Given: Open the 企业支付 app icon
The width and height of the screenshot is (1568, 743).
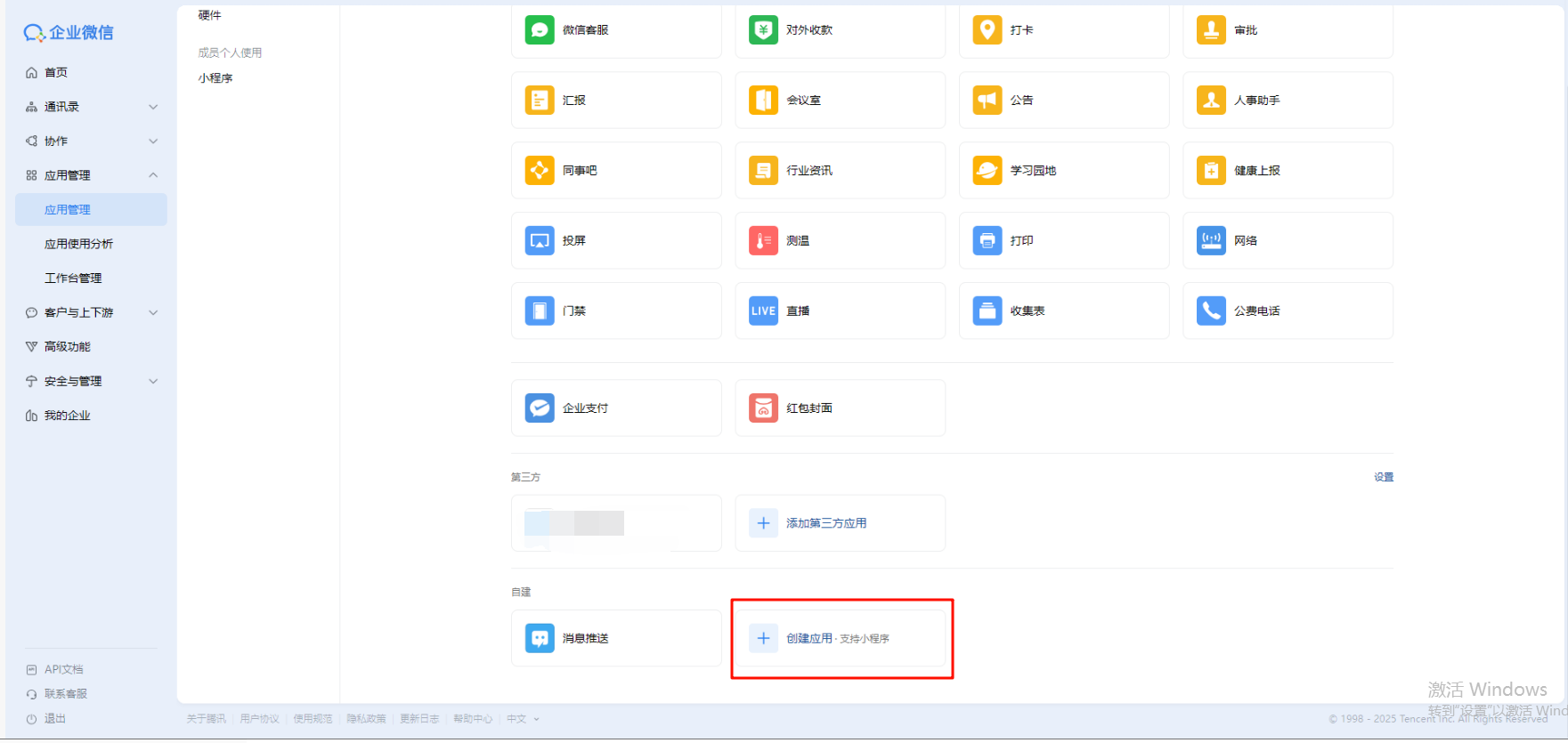Looking at the screenshot, I should (540, 408).
